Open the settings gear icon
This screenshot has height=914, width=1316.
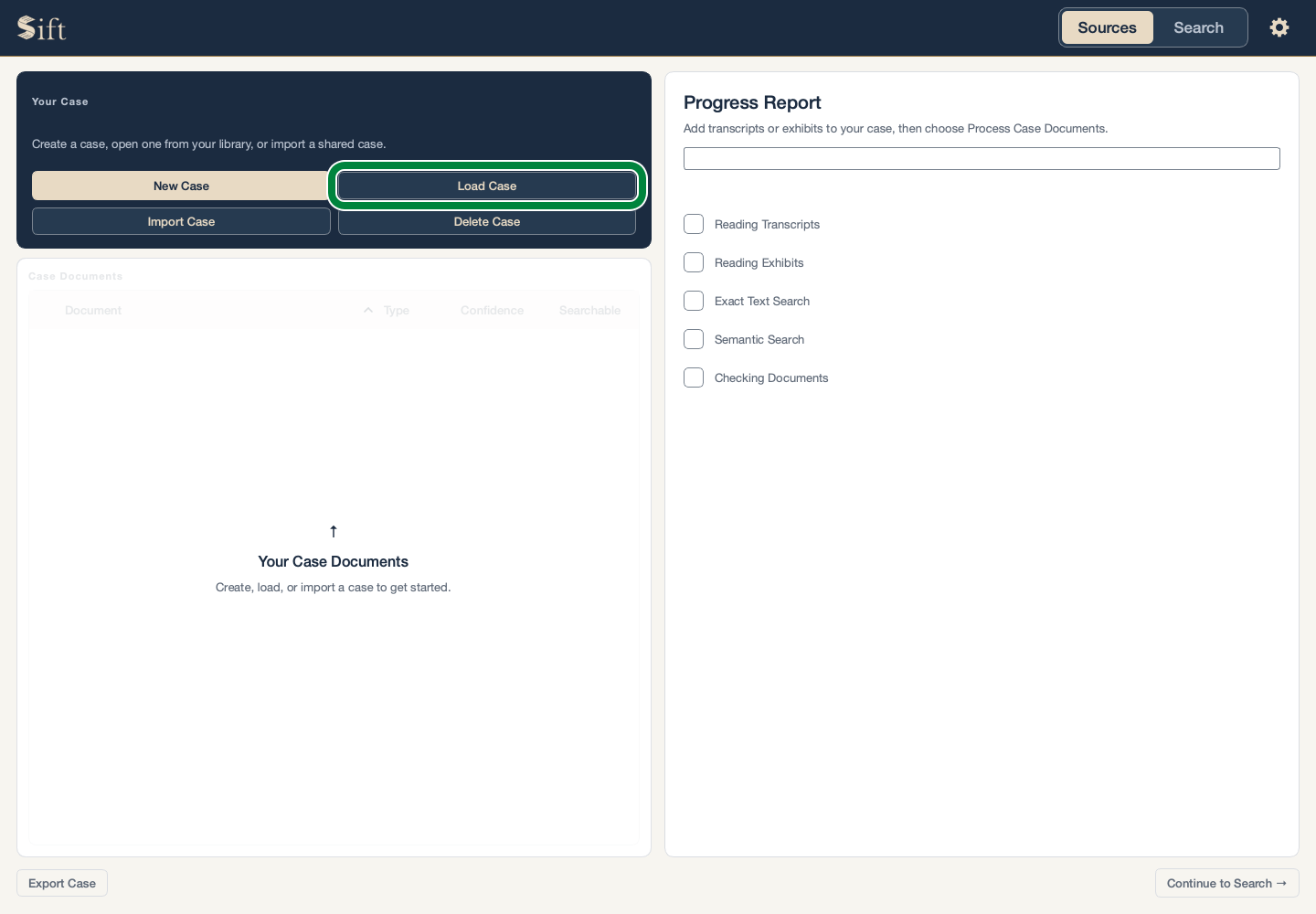(x=1279, y=27)
